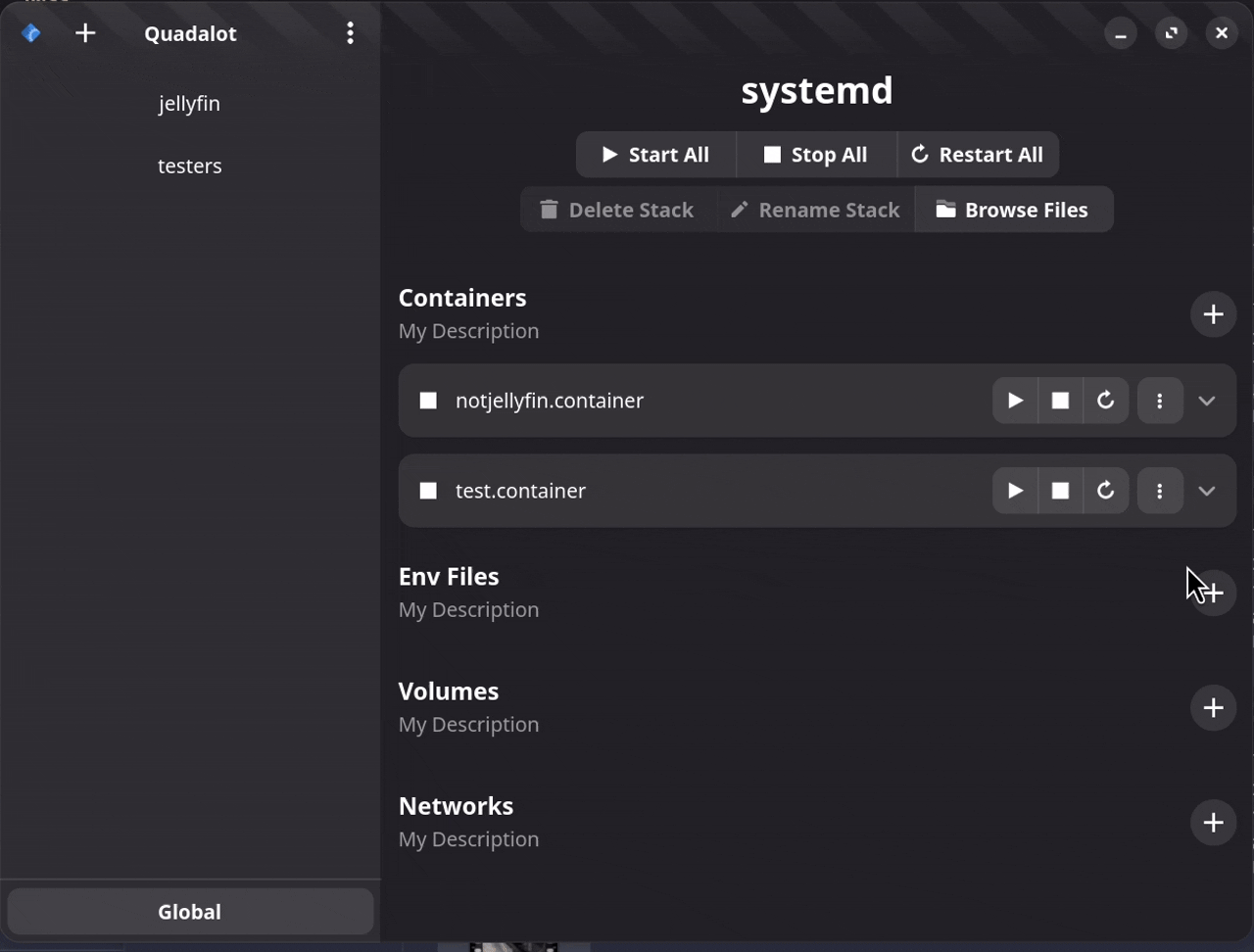Add a new stack with sidebar plus

click(85, 33)
